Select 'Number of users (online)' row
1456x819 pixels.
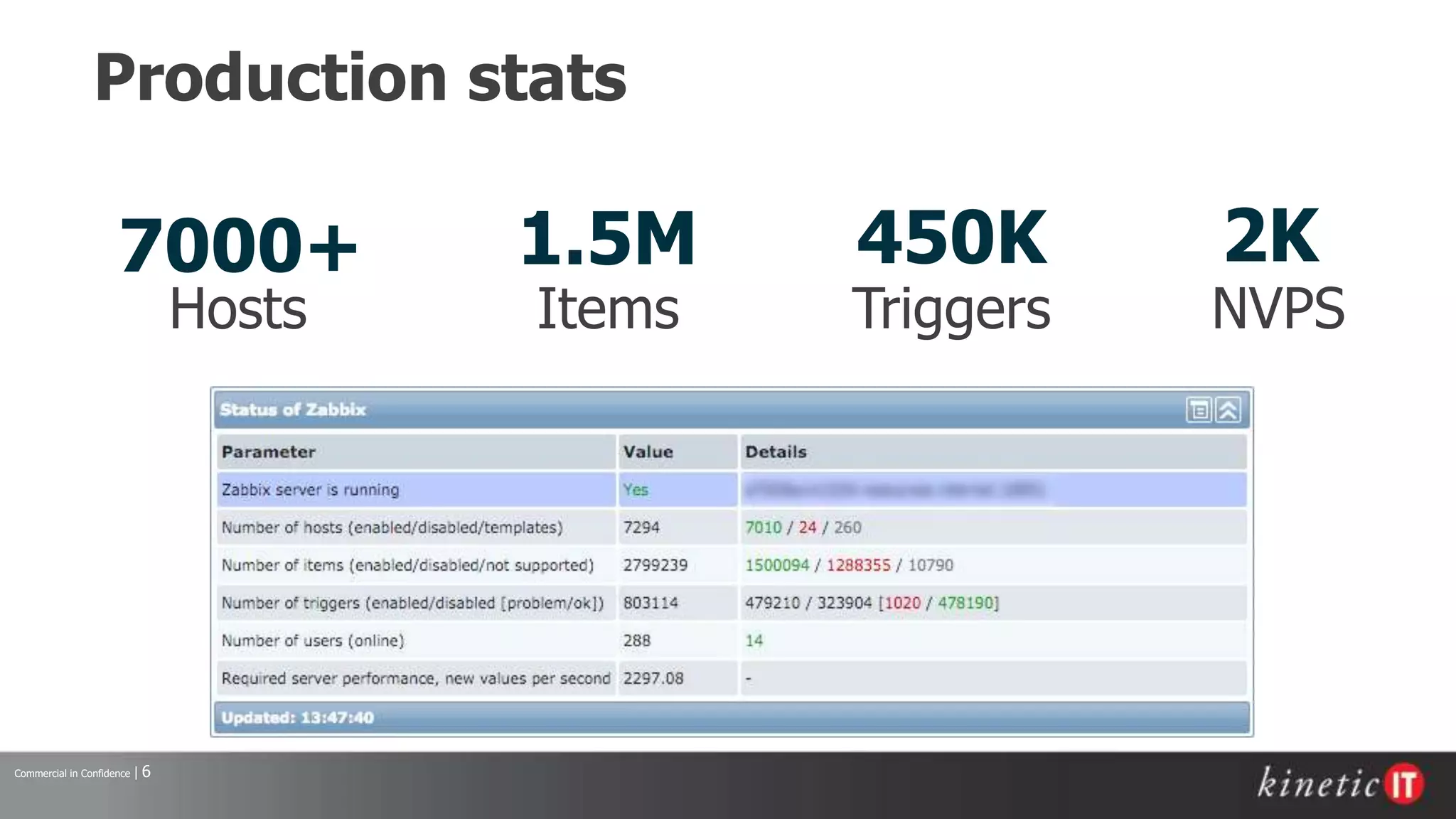click(x=732, y=641)
